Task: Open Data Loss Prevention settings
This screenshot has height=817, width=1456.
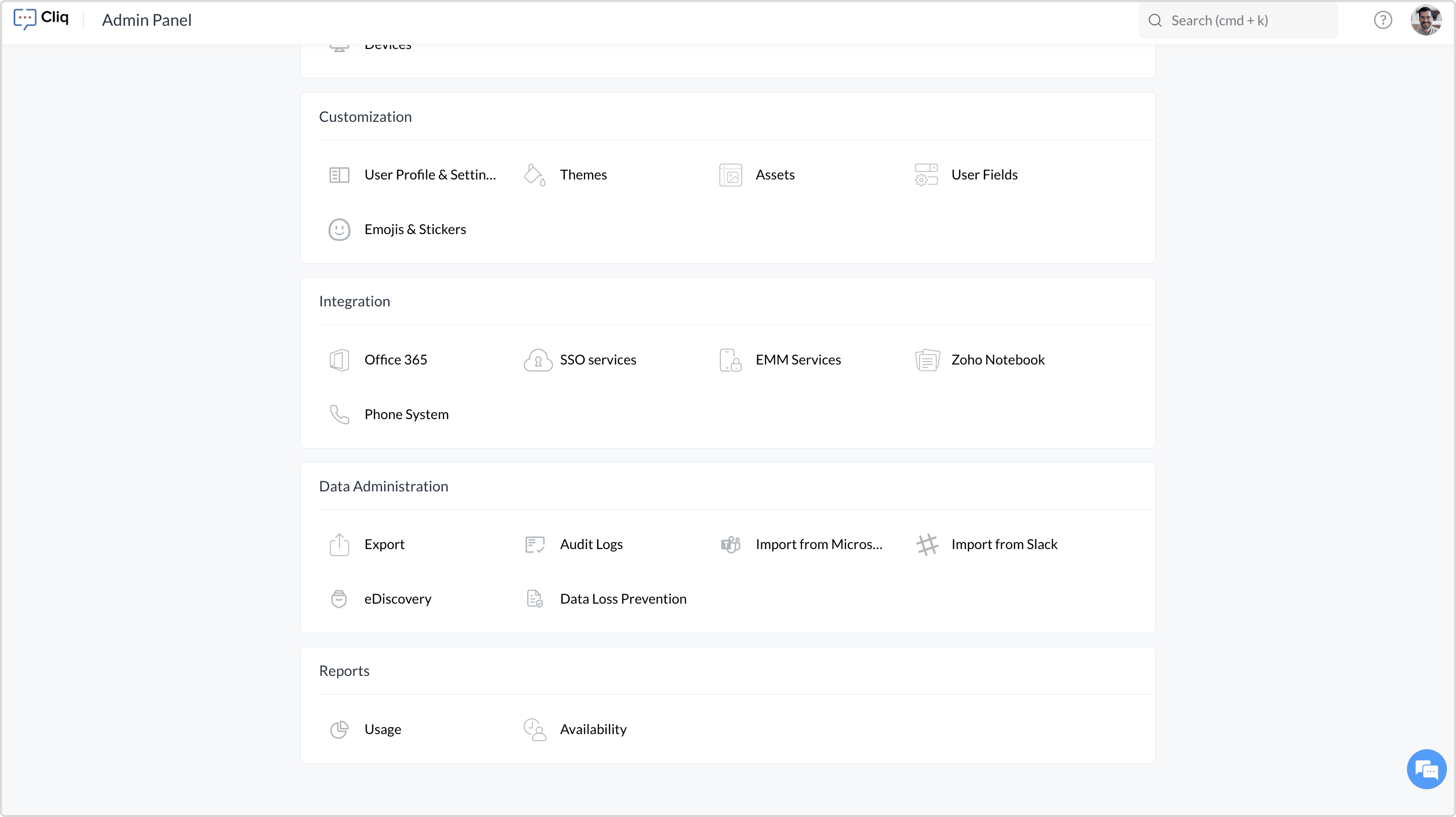Action: coord(623,599)
